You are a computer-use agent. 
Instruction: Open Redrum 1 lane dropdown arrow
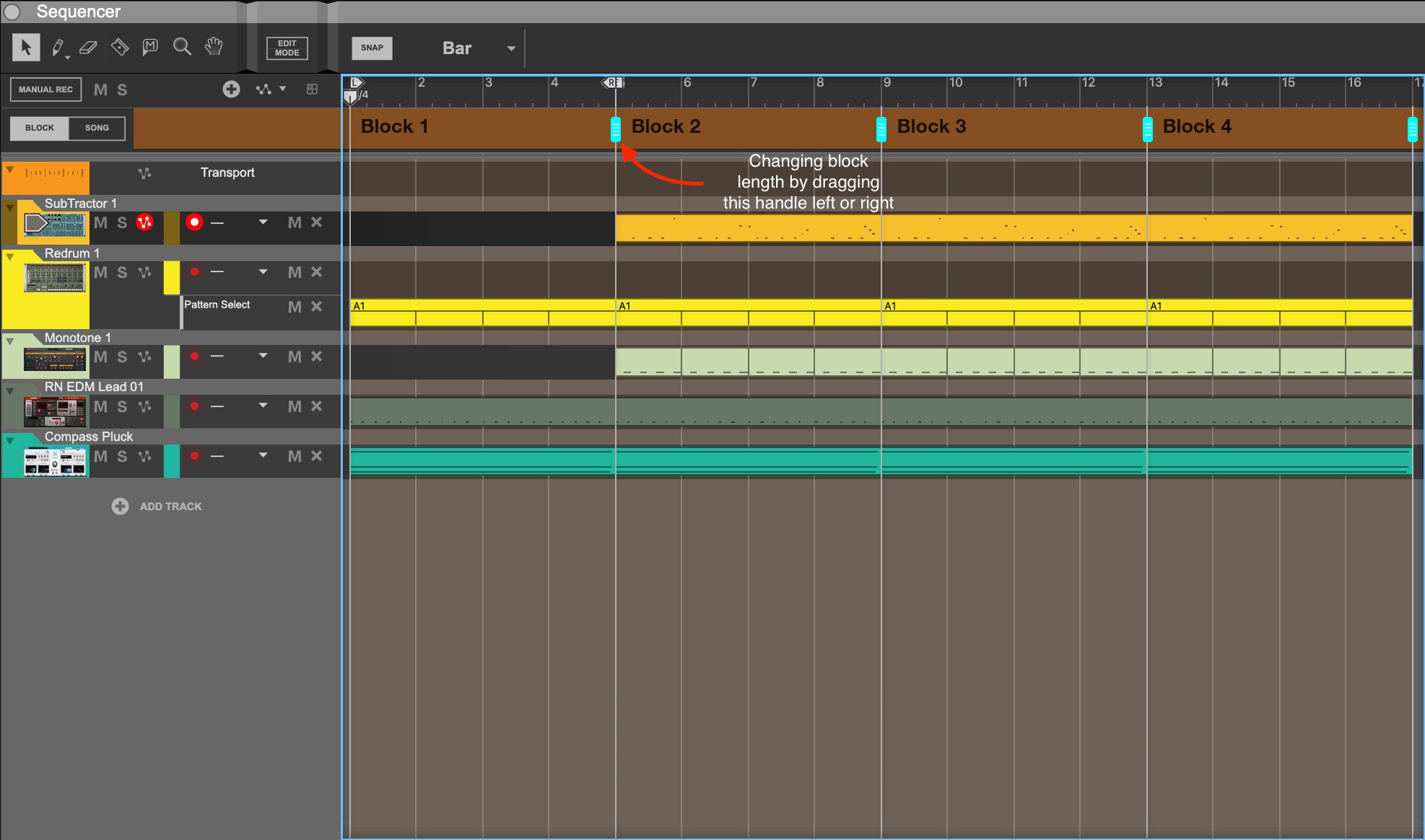[x=263, y=272]
